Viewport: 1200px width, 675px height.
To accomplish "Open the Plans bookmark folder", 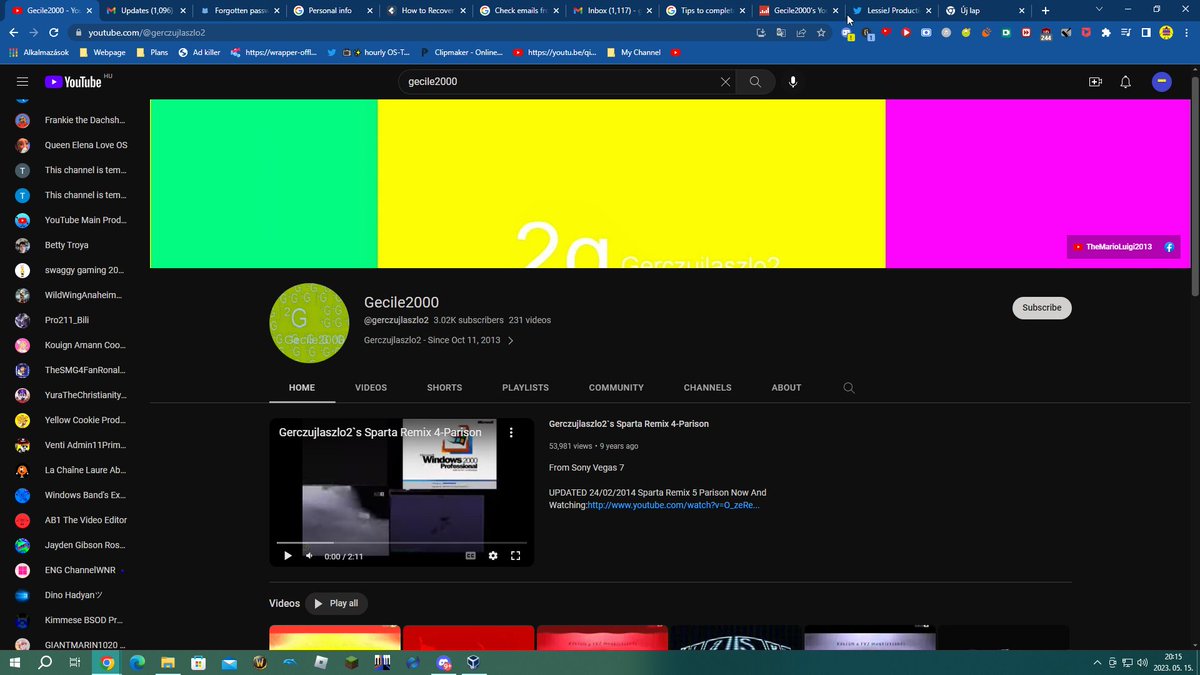I will tap(152, 52).
